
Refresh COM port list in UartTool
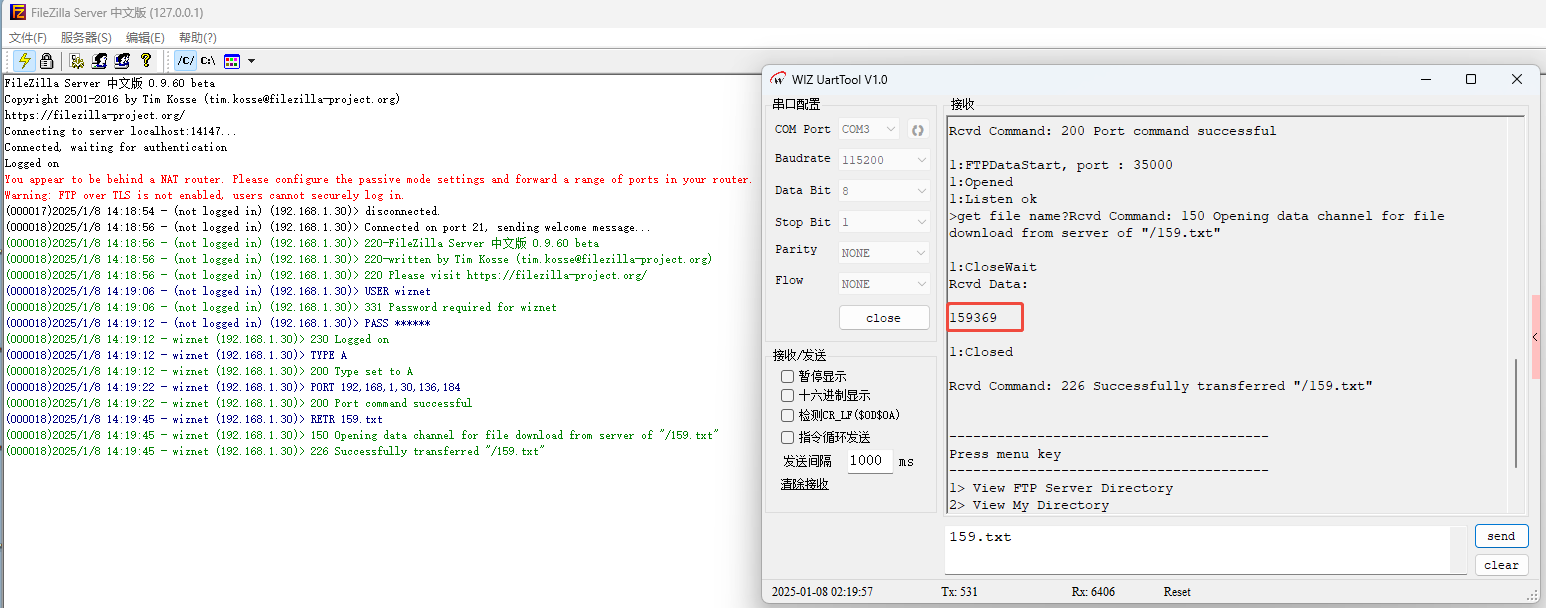[x=917, y=130]
